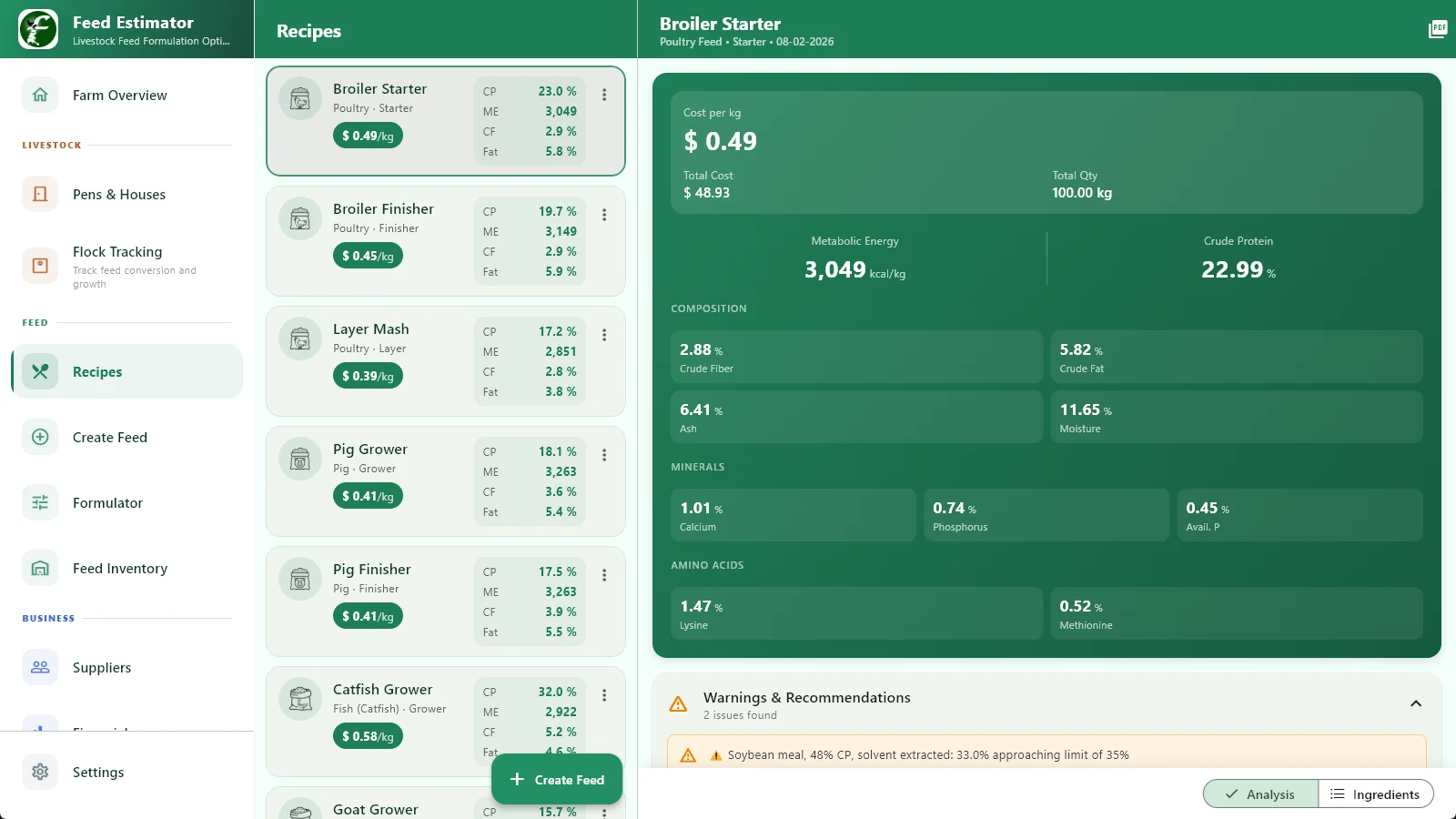Click the Settings gear icon
The image size is (1456, 819).
(x=40, y=772)
